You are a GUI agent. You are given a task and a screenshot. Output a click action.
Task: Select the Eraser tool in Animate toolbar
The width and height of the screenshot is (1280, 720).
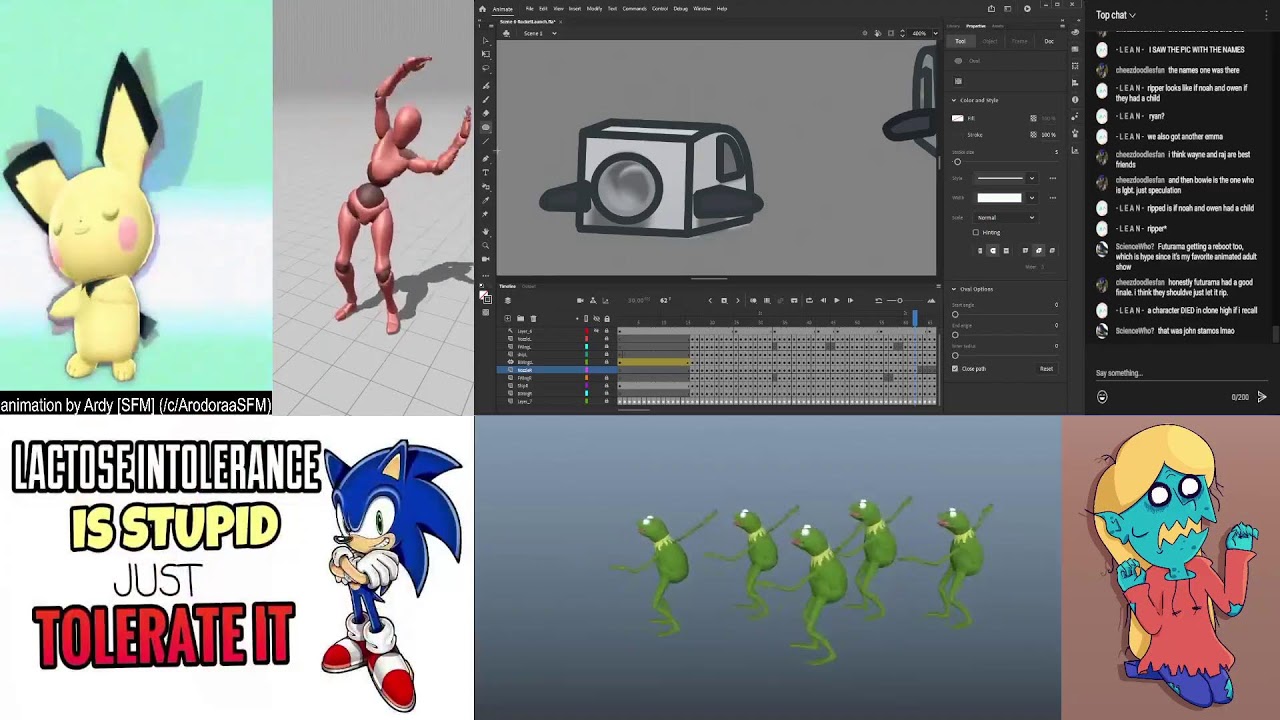coord(486,113)
